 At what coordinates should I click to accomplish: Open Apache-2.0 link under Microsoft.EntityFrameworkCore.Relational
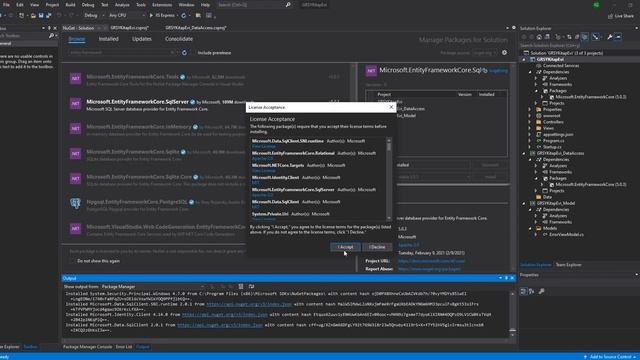[x=262, y=158]
